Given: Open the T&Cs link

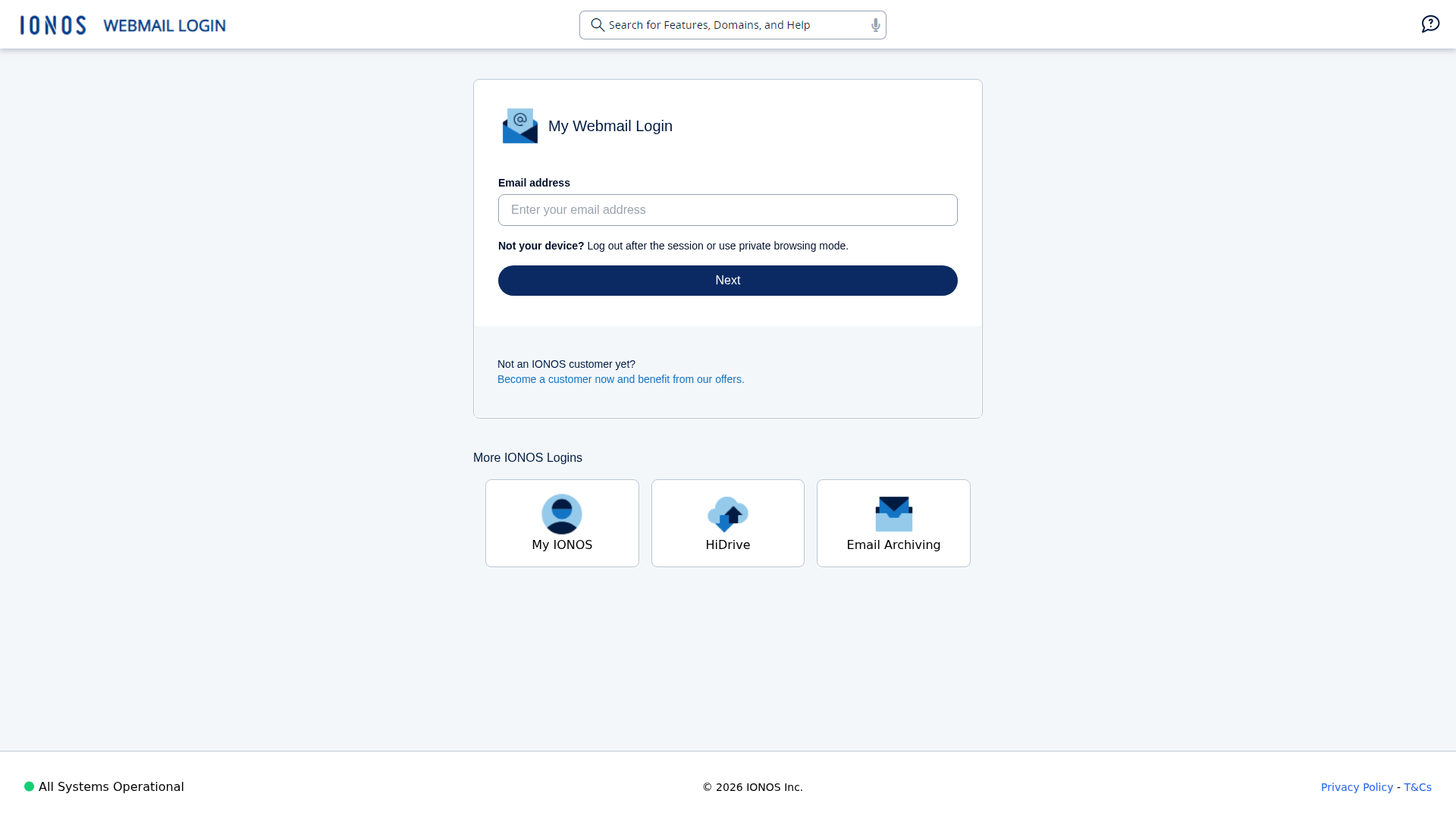Looking at the screenshot, I should [x=1417, y=787].
